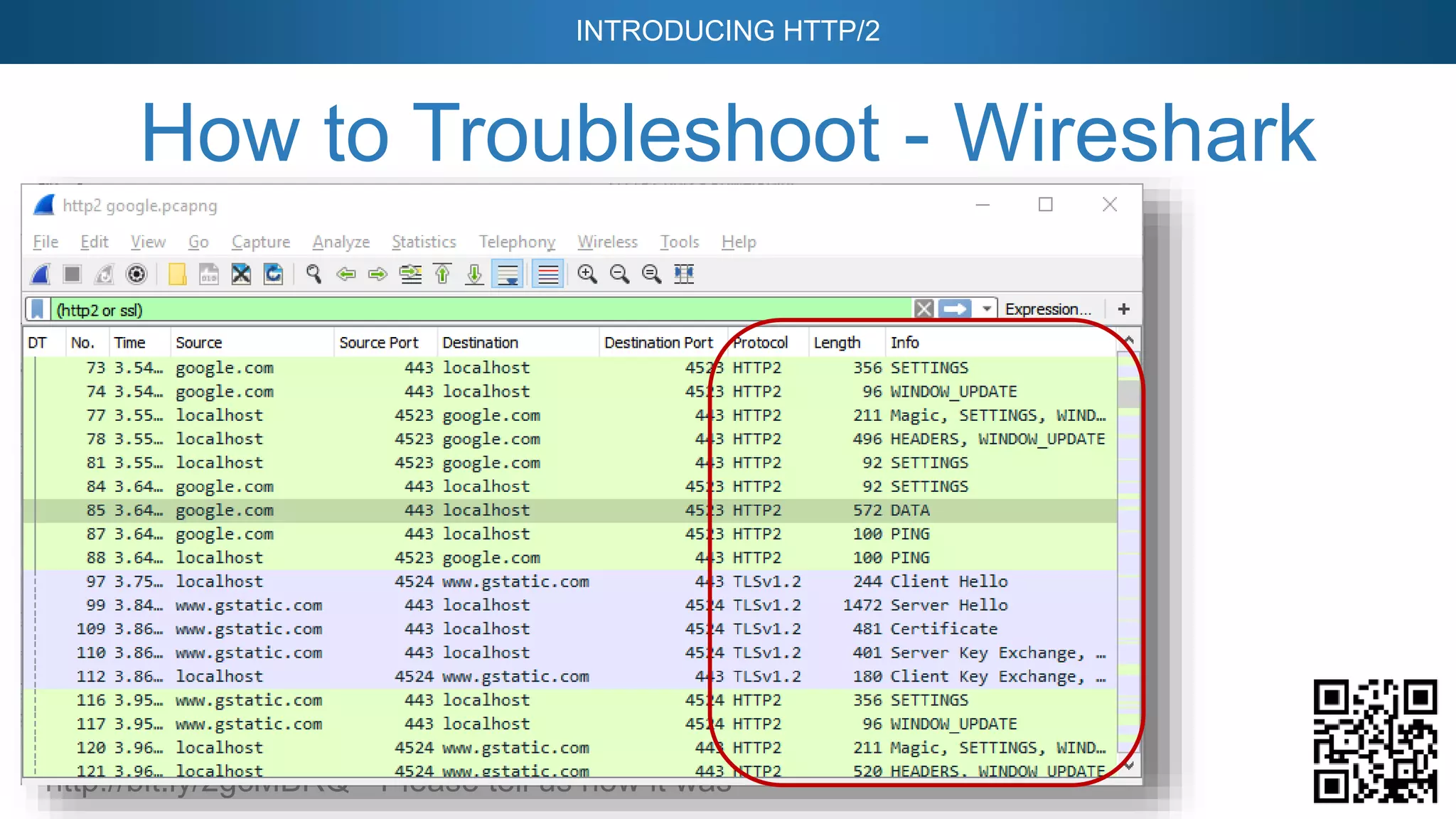Zoom in packet text

coord(587,274)
